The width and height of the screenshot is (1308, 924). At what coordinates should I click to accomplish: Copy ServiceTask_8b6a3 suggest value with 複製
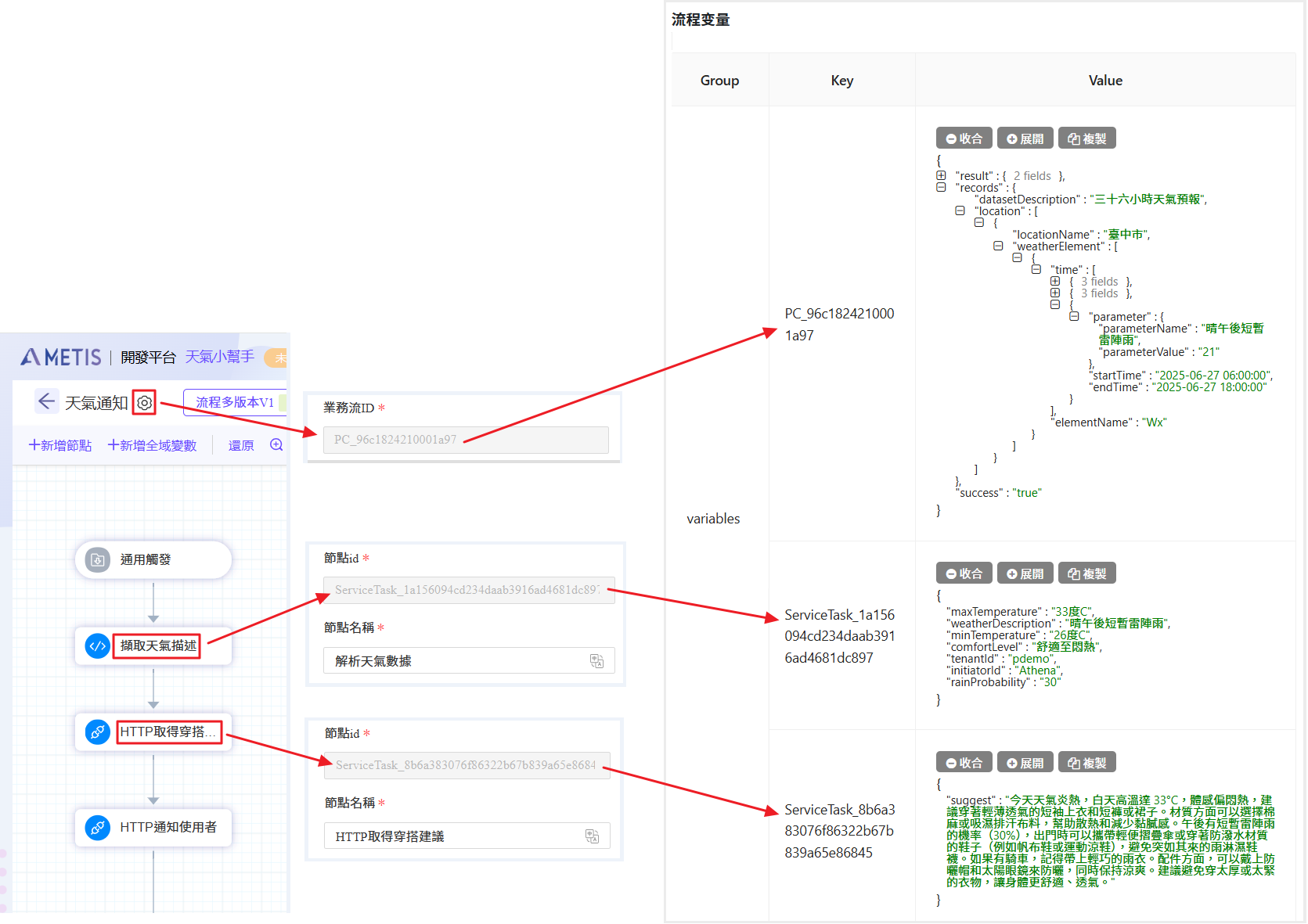click(1087, 763)
